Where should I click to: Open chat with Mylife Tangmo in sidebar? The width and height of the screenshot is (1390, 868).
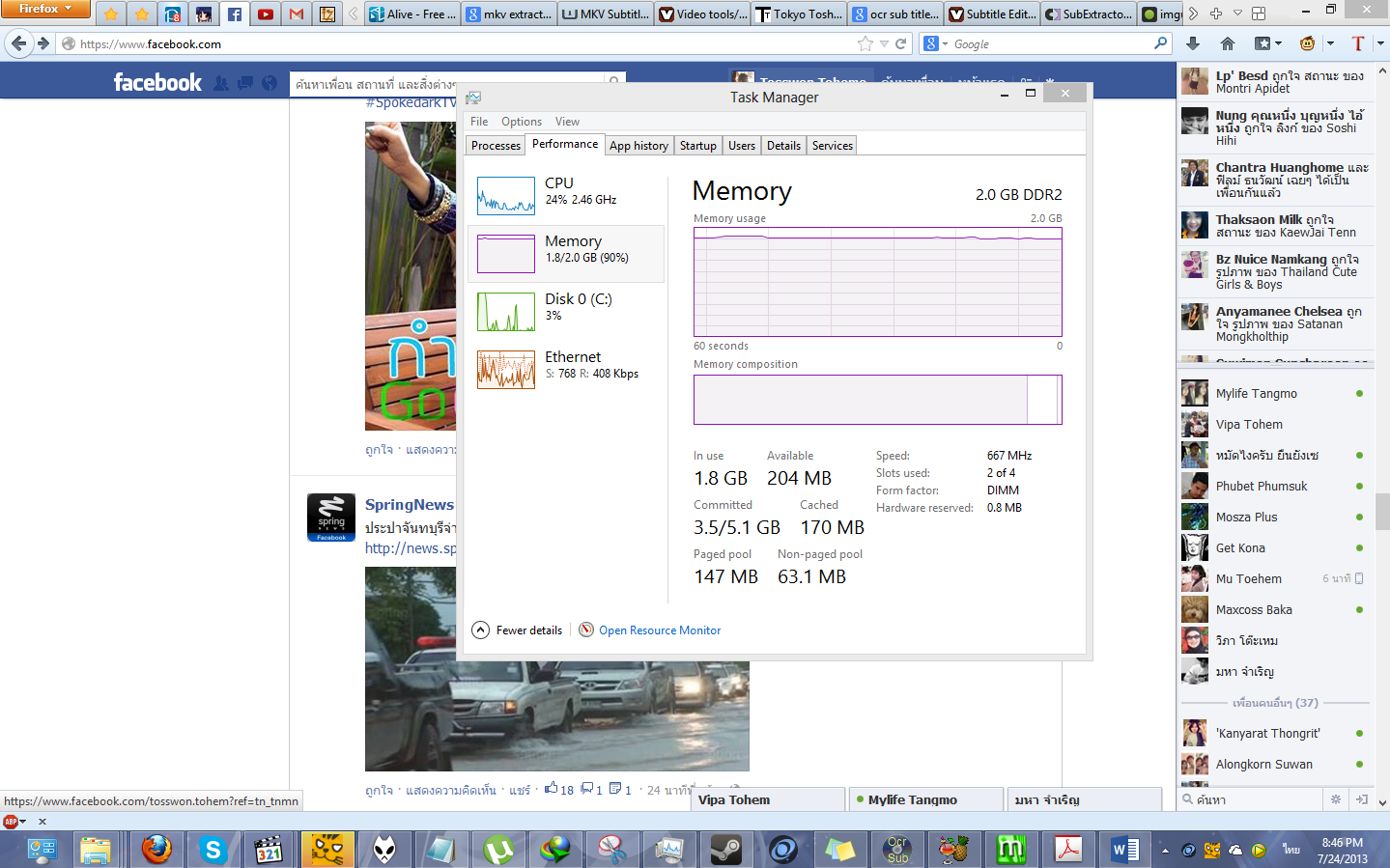(x=1274, y=393)
